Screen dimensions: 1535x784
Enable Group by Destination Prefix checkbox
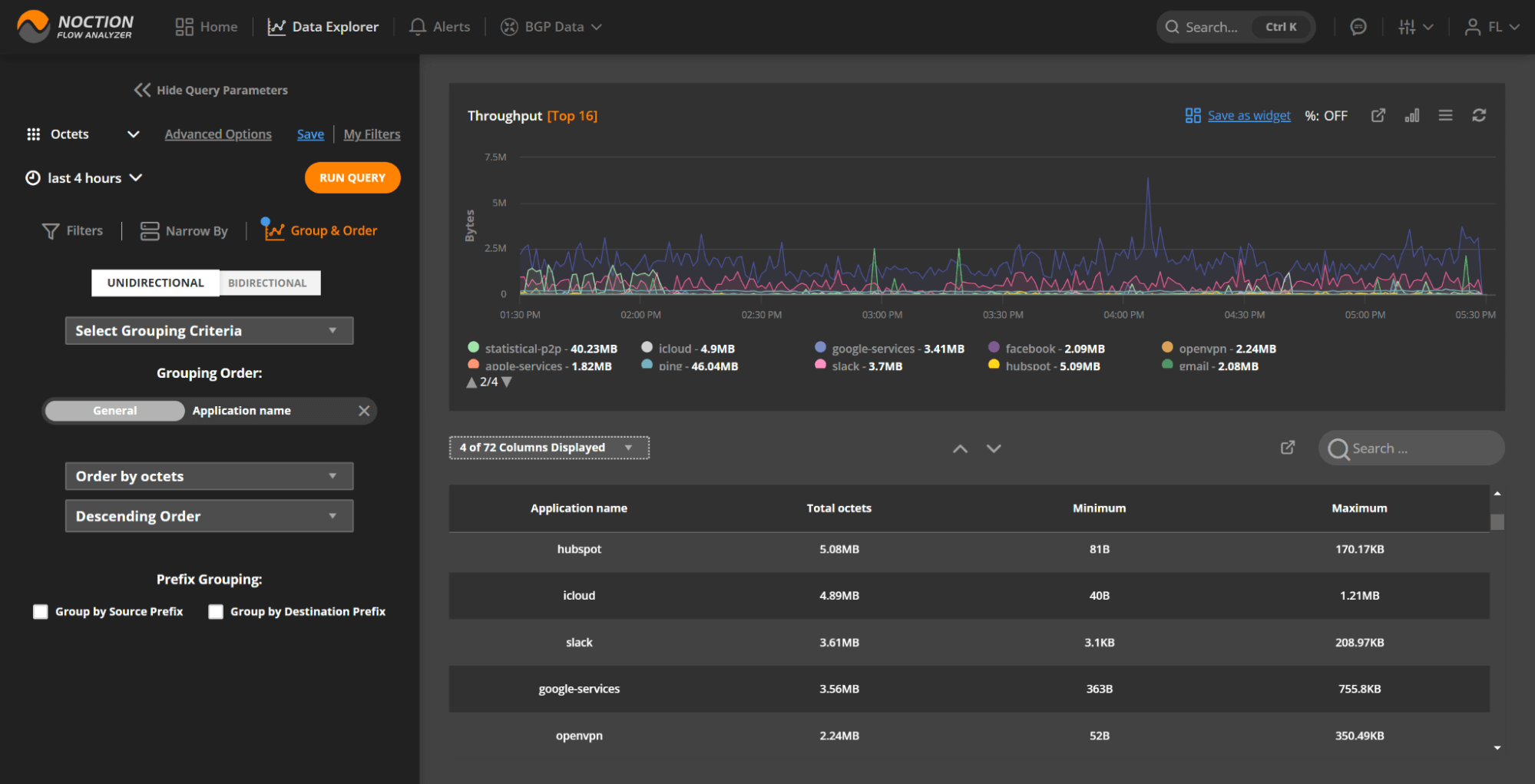pyautogui.click(x=216, y=612)
